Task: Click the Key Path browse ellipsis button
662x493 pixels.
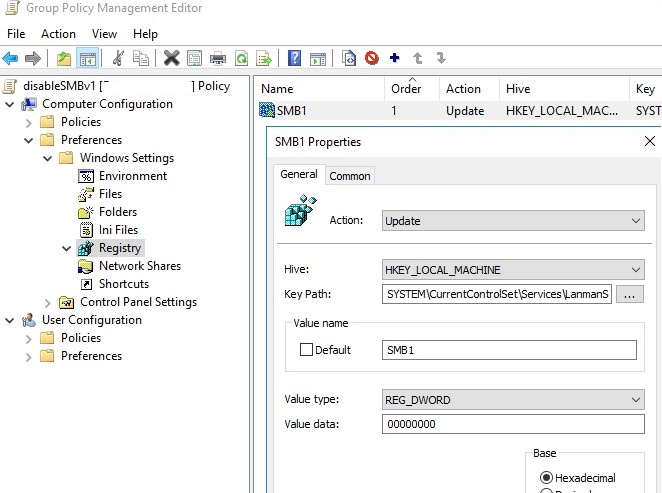Action: point(630,295)
